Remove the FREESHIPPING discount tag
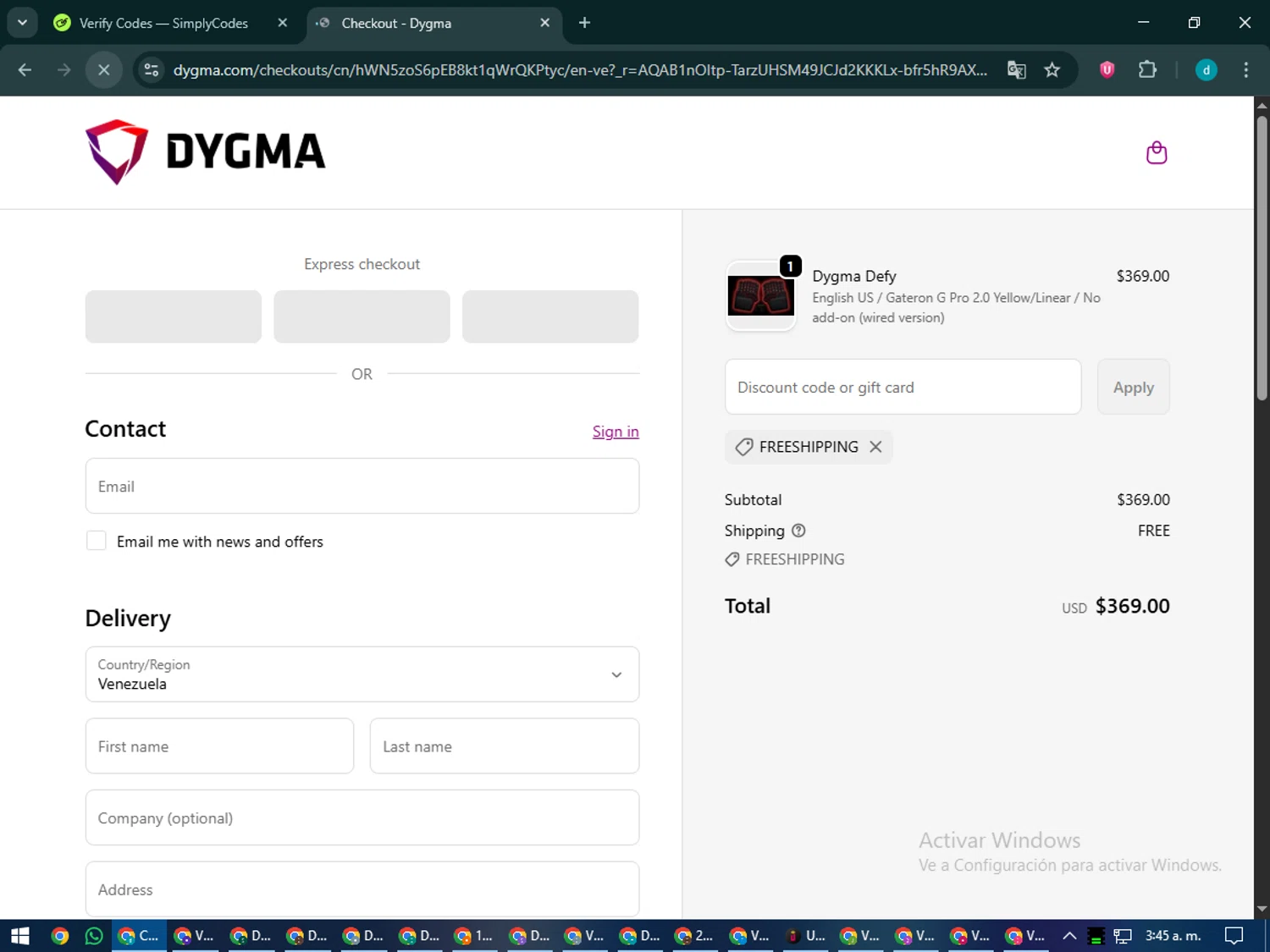Viewport: 1270px width, 952px height. click(x=875, y=447)
